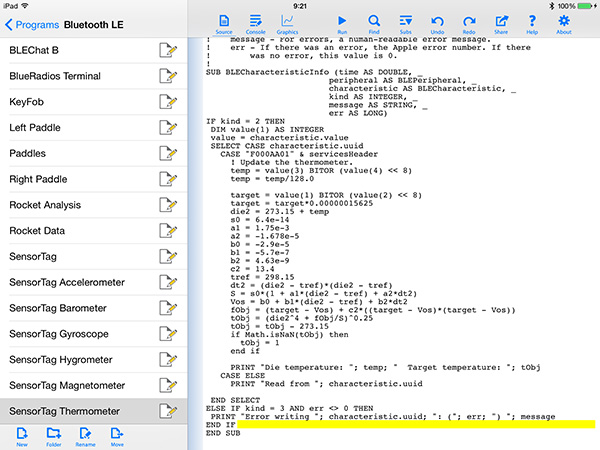
Task: Open Help with the question mark icon
Action: click(x=532, y=24)
